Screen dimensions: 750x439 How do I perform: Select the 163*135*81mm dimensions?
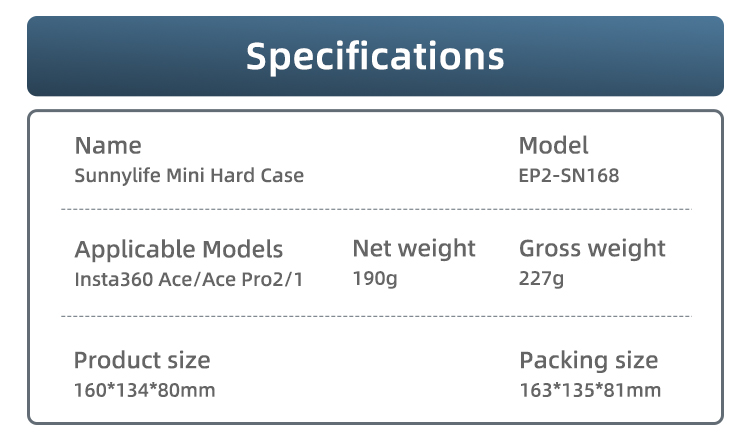(x=590, y=390)
